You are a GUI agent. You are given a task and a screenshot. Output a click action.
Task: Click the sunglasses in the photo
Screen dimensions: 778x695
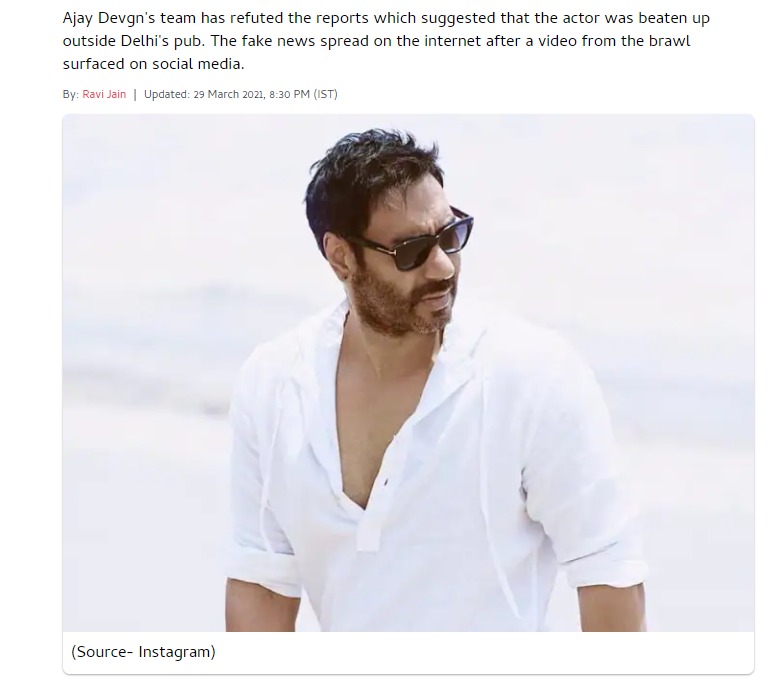(x=412, y=241)
